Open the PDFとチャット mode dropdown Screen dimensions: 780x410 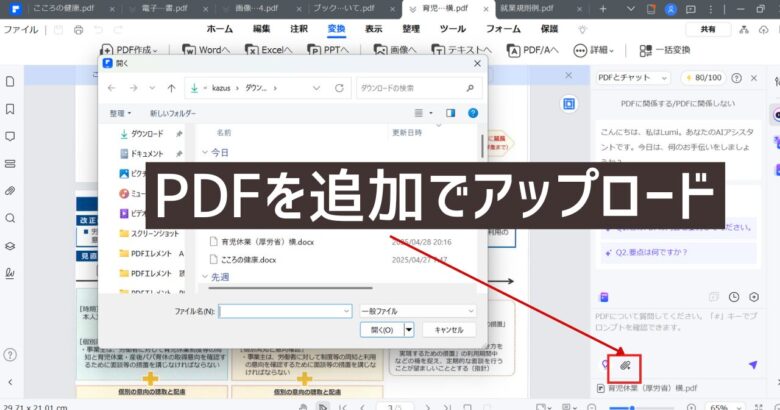tap(632, 78)
